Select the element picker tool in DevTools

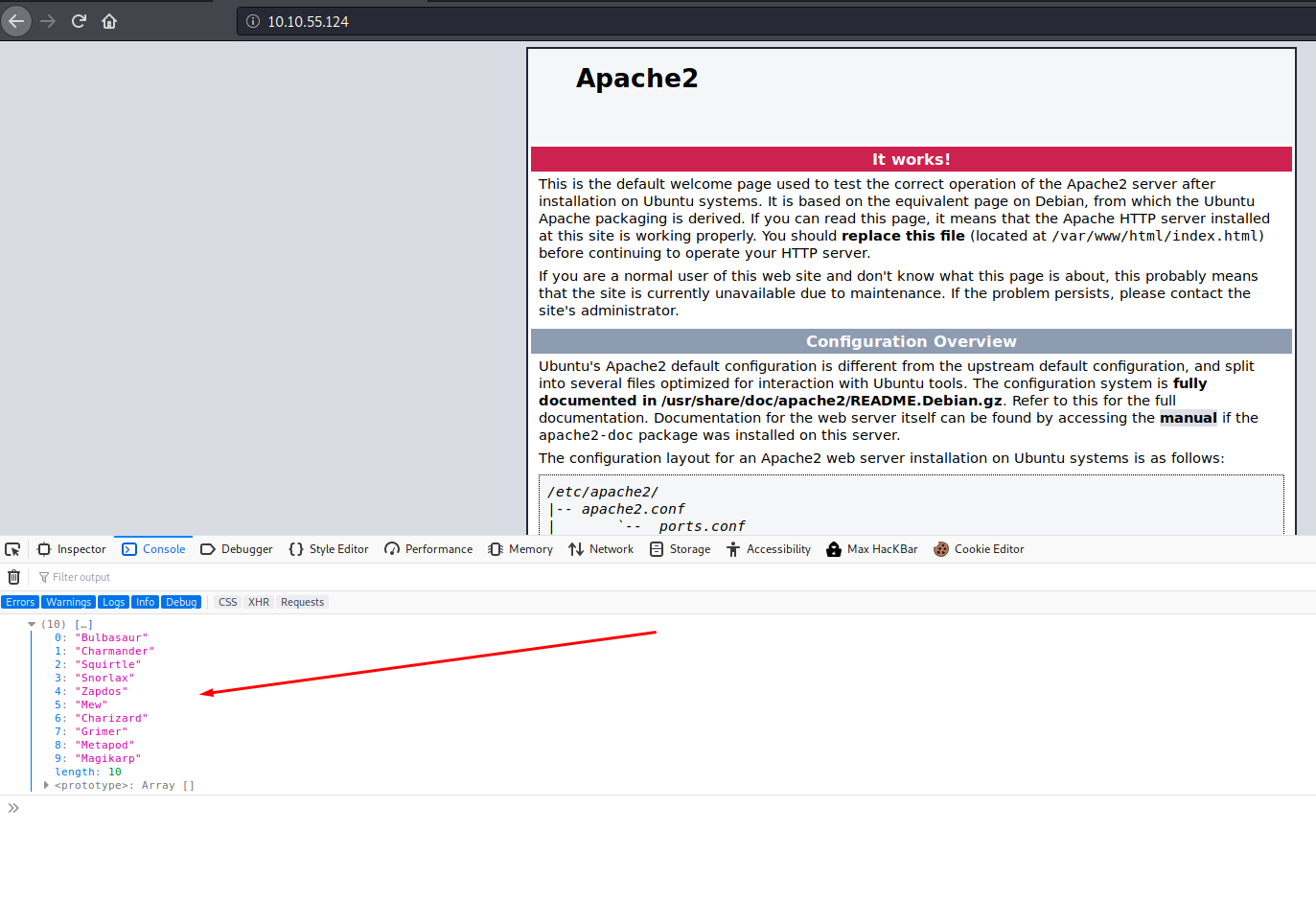point(12,549)
